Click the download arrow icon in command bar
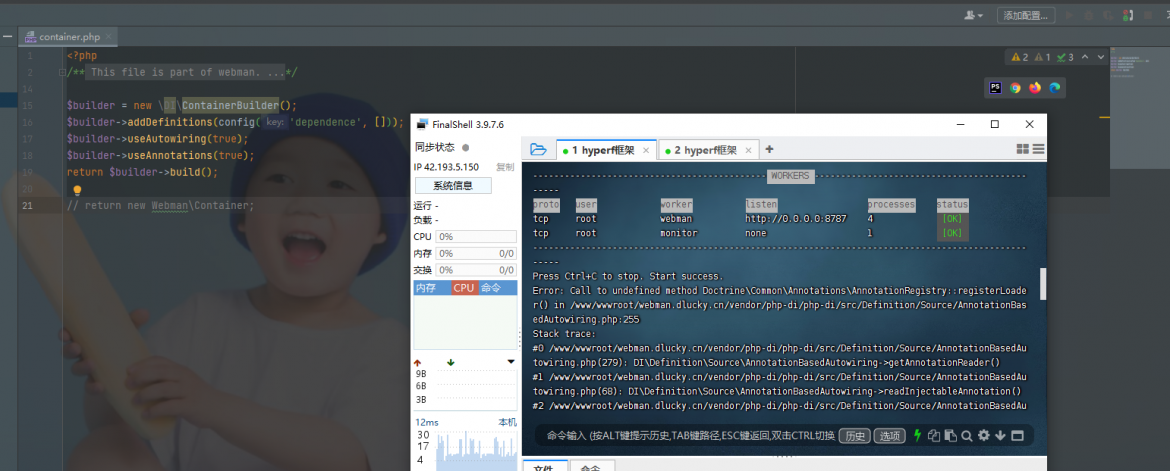The height and width of the screenshot is (471, 1170). click(1000, 436)
